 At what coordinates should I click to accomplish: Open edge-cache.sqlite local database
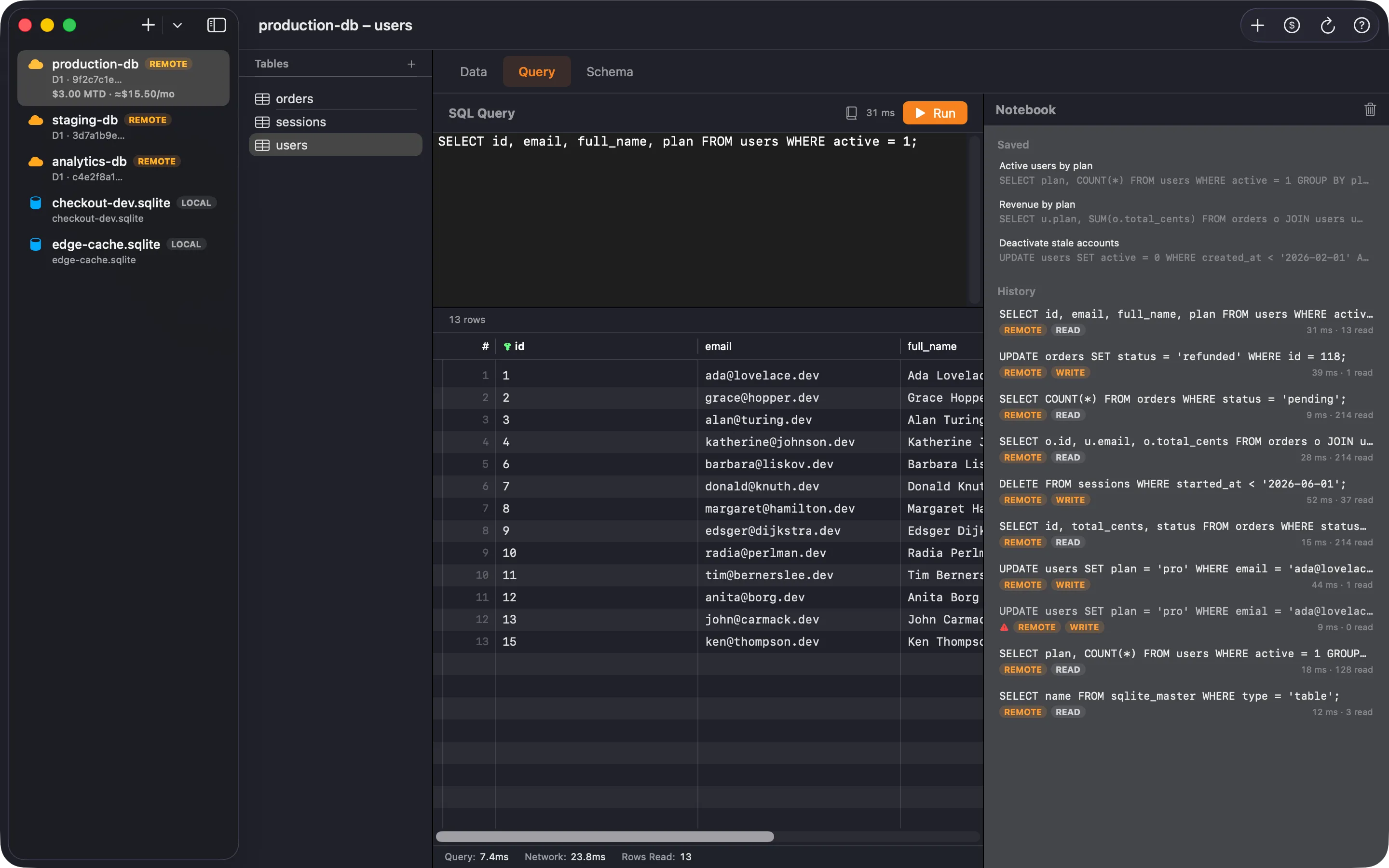[x=123, y=251]
